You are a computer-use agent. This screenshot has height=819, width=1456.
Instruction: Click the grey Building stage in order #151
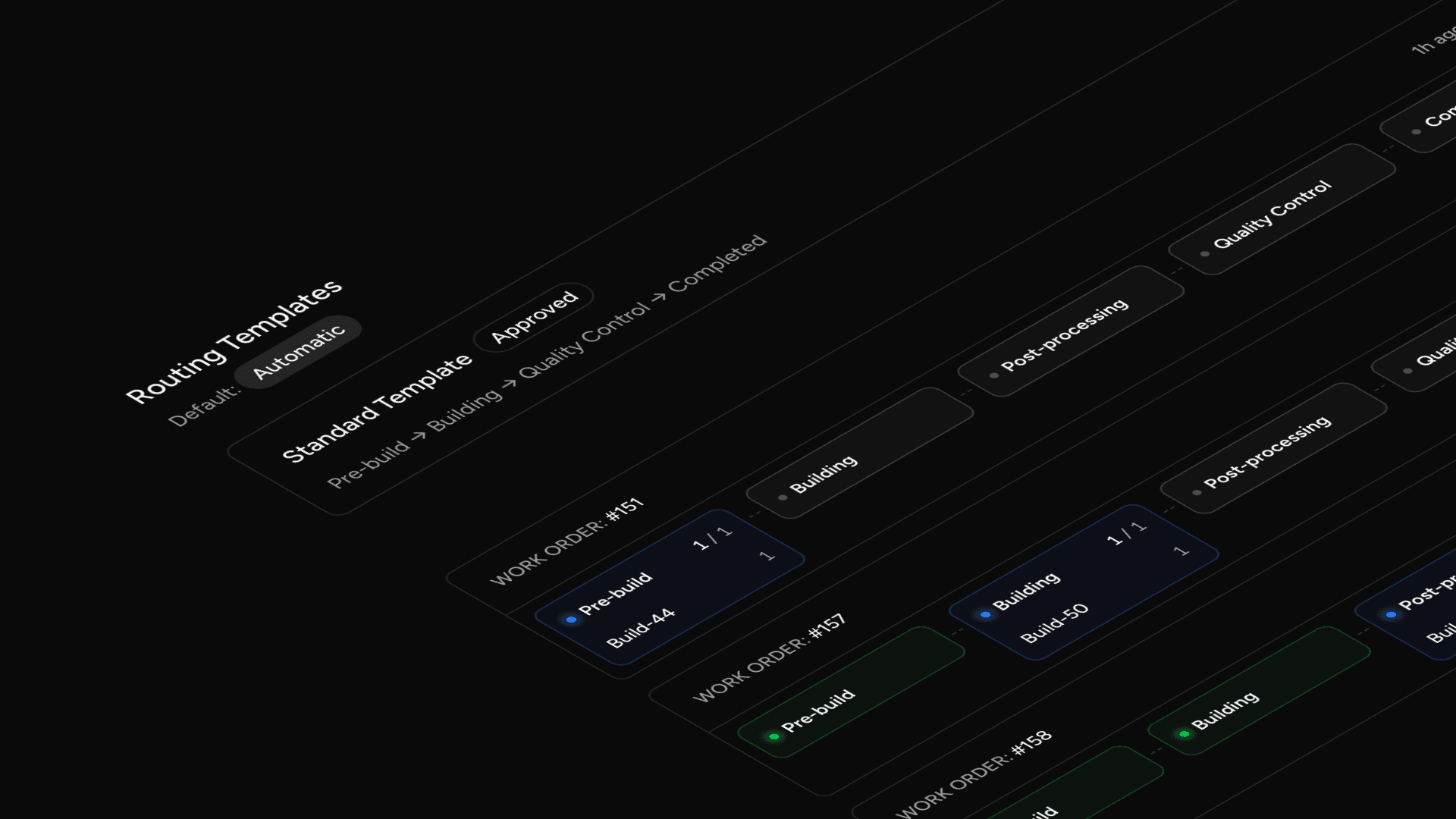pyautogui.click(x=860, y=453)
